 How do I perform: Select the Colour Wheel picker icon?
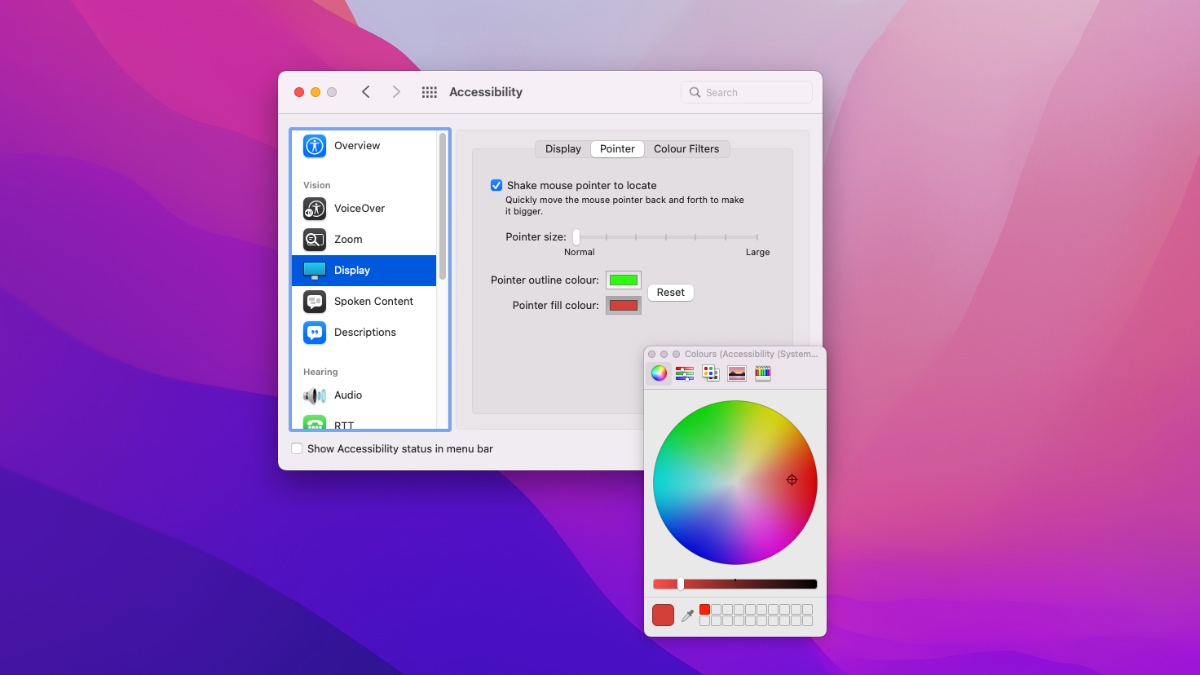(659, 372)
